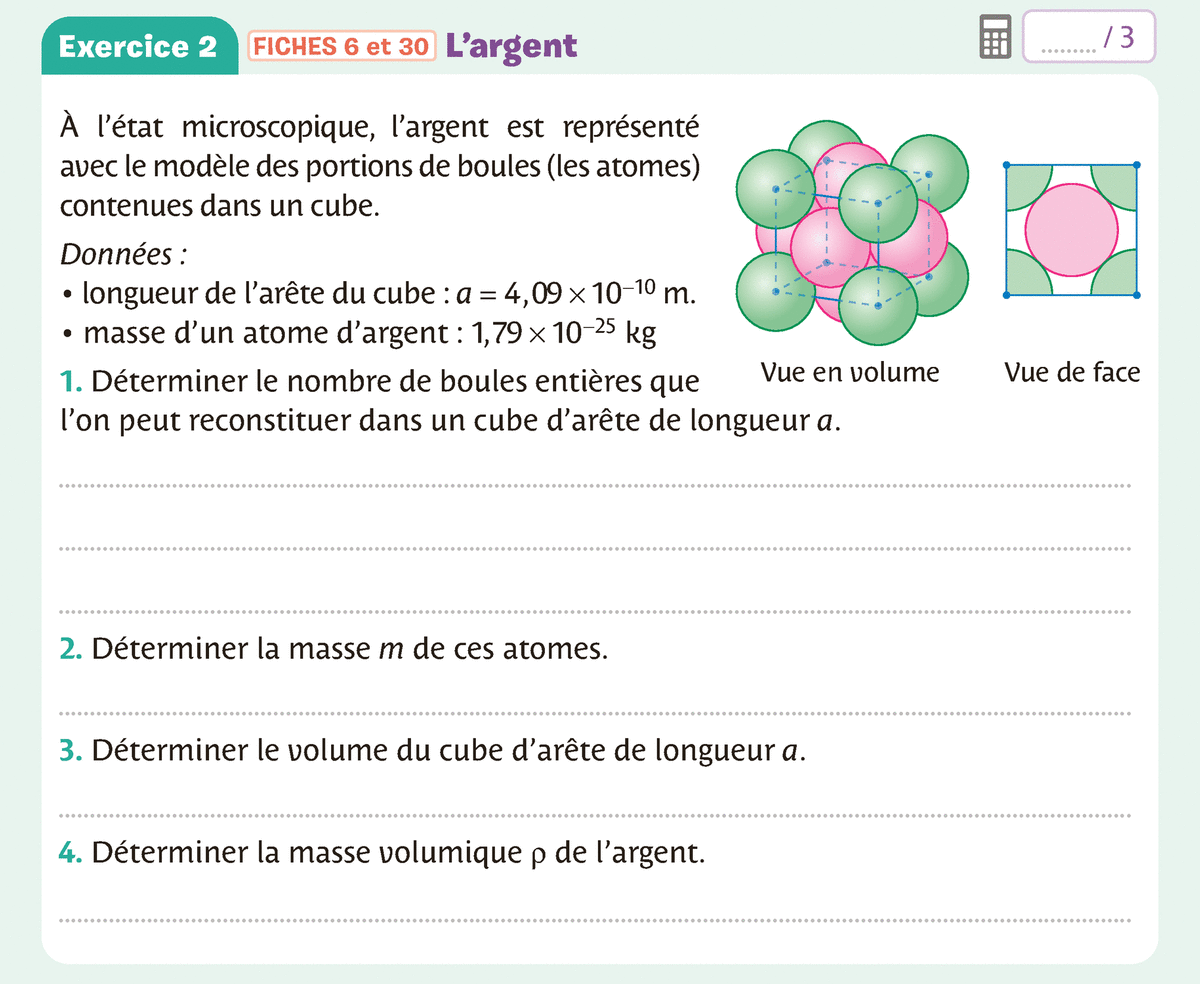The width and height of the screenshot is (1200, 984).
Task: Click question number 3 marker
Action: (70, 752)
